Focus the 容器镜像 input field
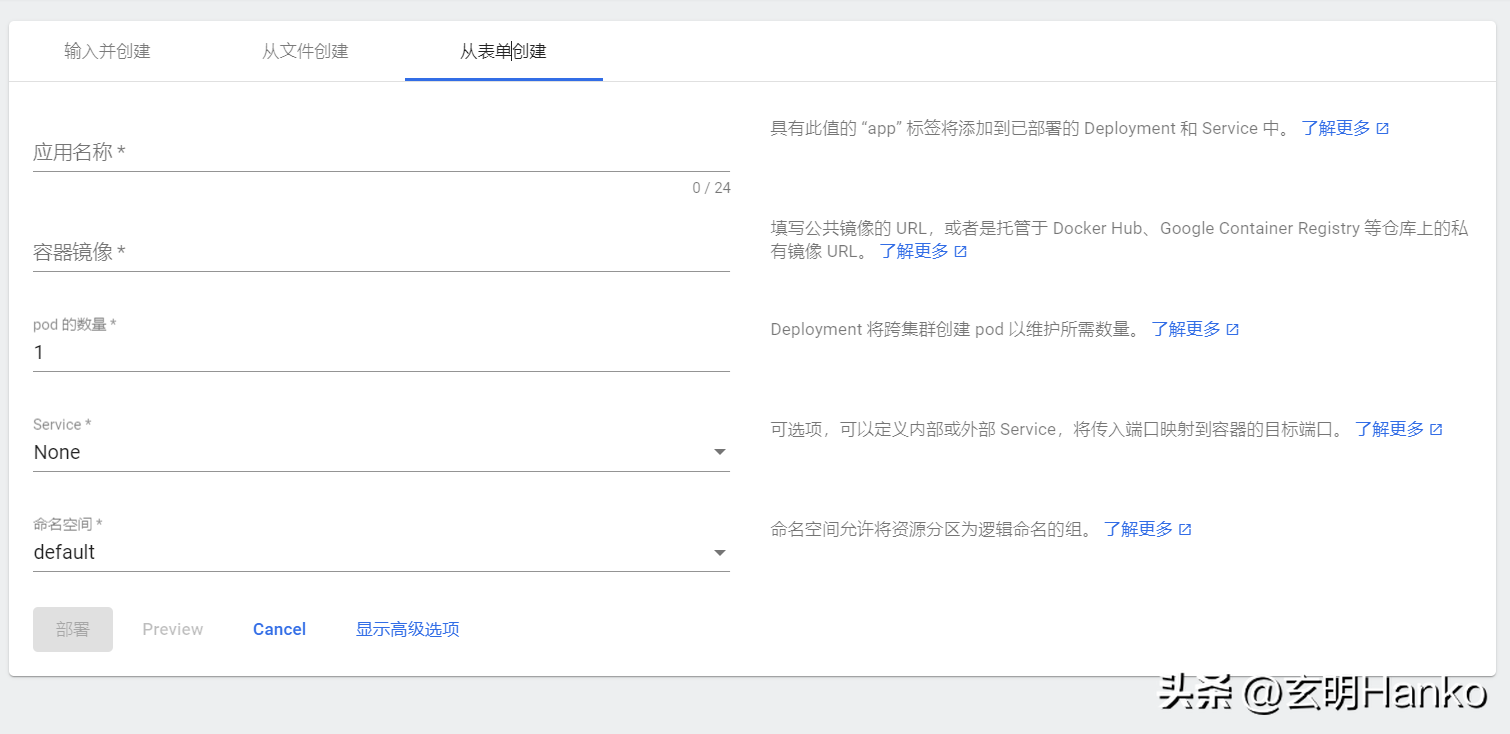This screenshot has width=1510, height=734. coord(380,252)
